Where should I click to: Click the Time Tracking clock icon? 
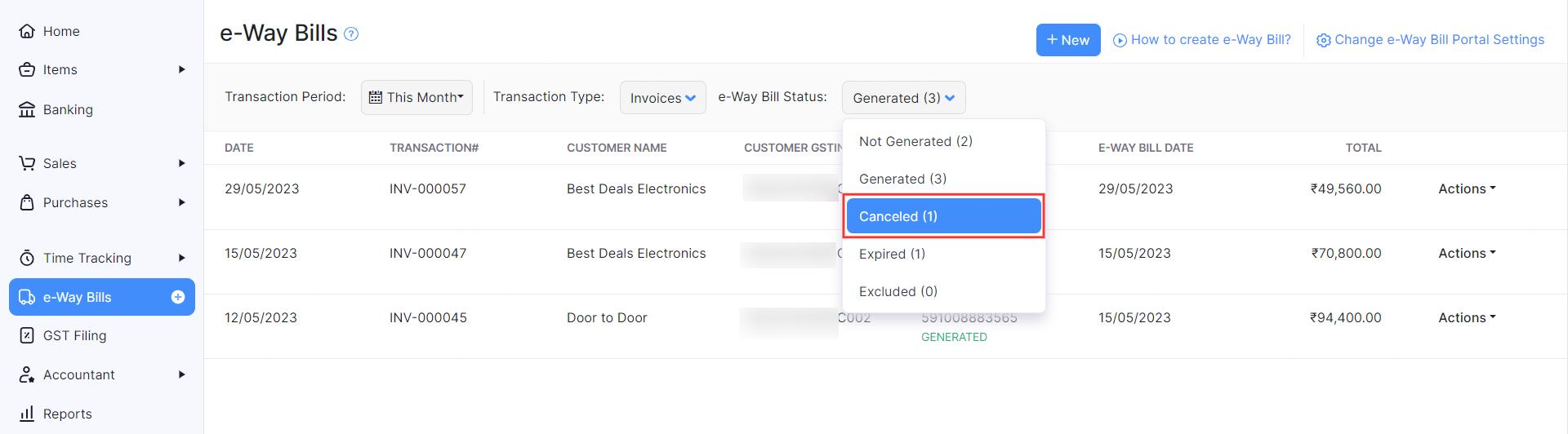27,258
